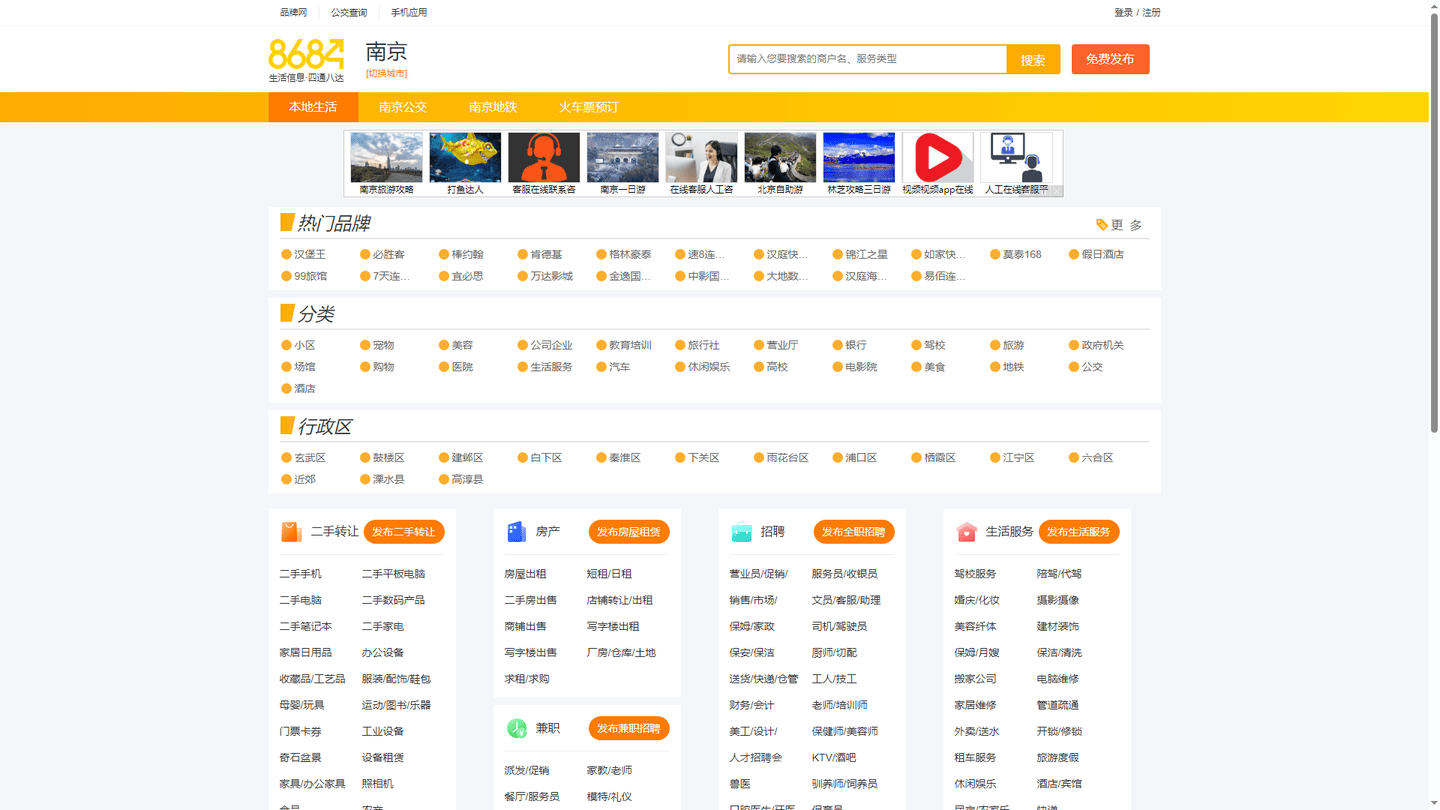Click the tag icon beside 更多

1102,225
